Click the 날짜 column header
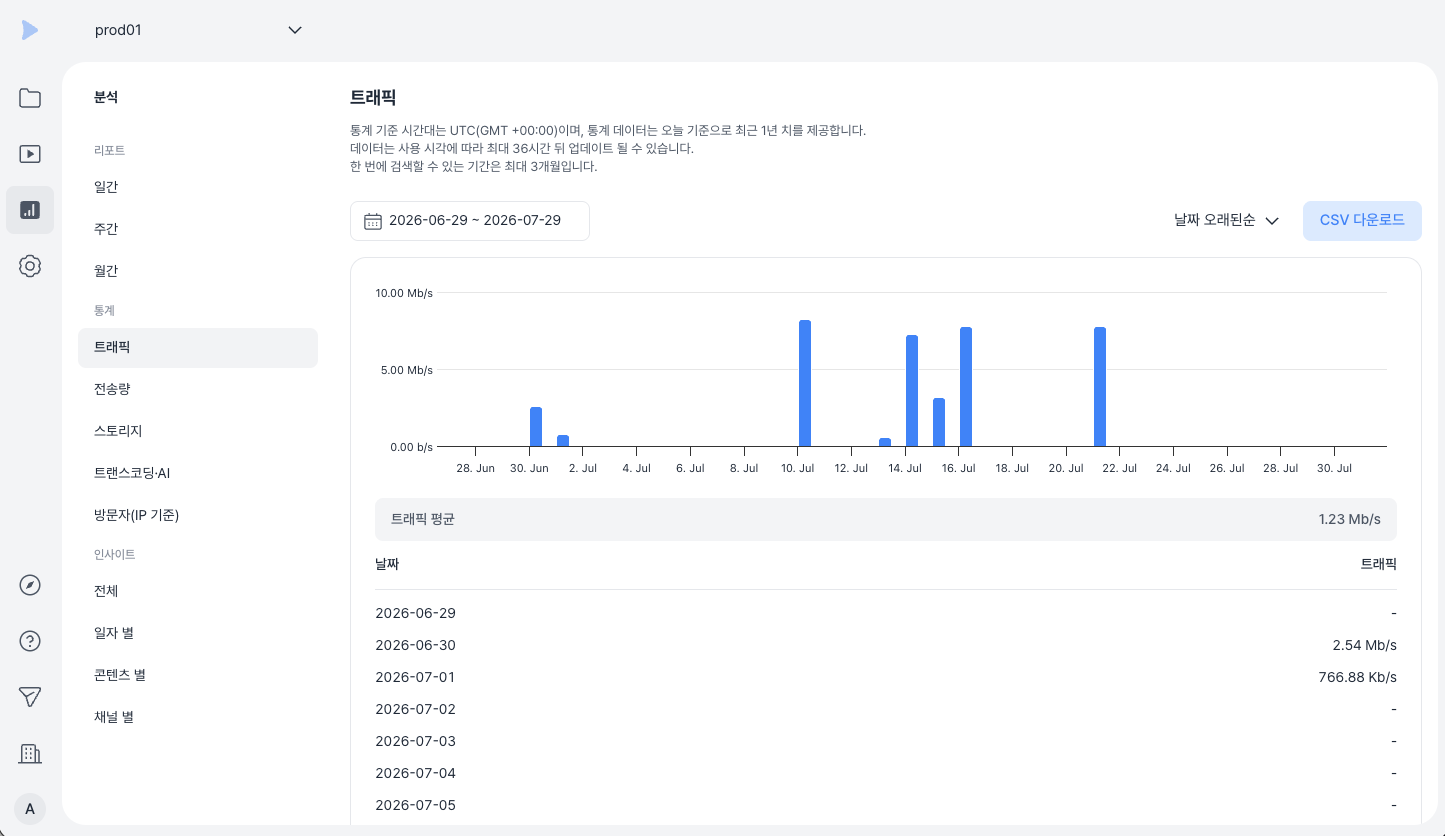 (387, 564)
